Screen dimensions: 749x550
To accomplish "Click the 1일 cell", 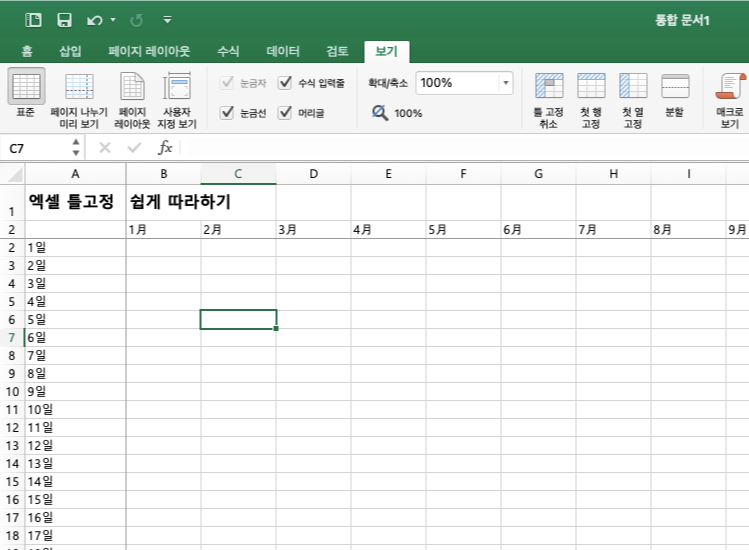I will click(75, 248).
